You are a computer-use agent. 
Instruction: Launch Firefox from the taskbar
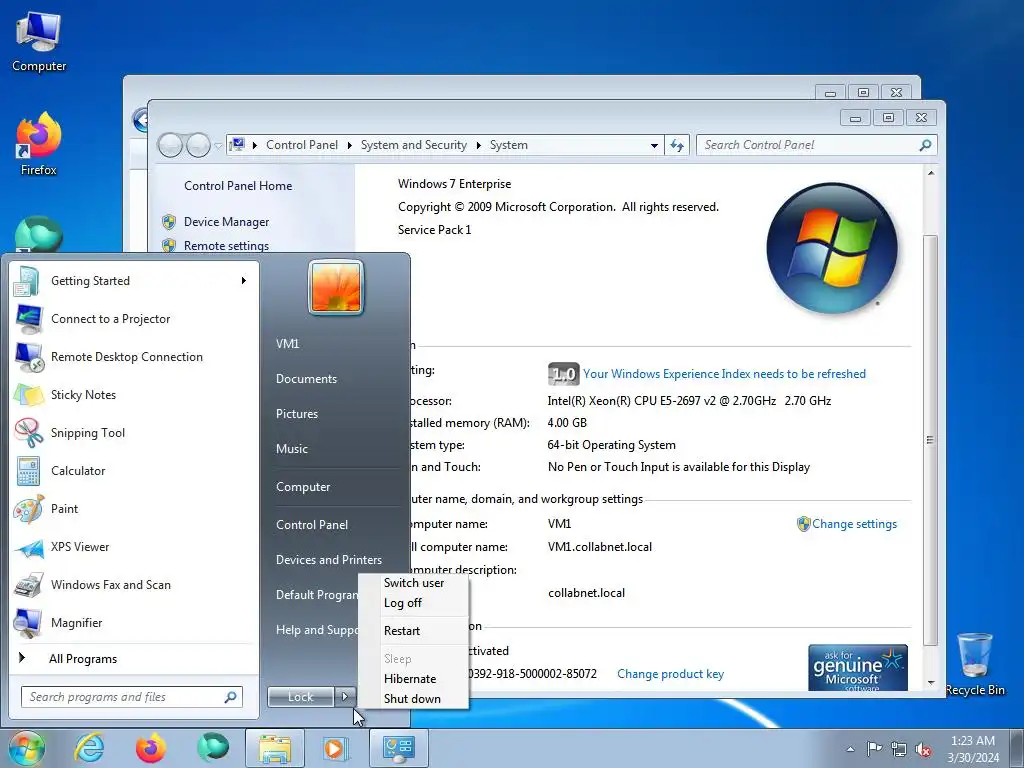151,748
